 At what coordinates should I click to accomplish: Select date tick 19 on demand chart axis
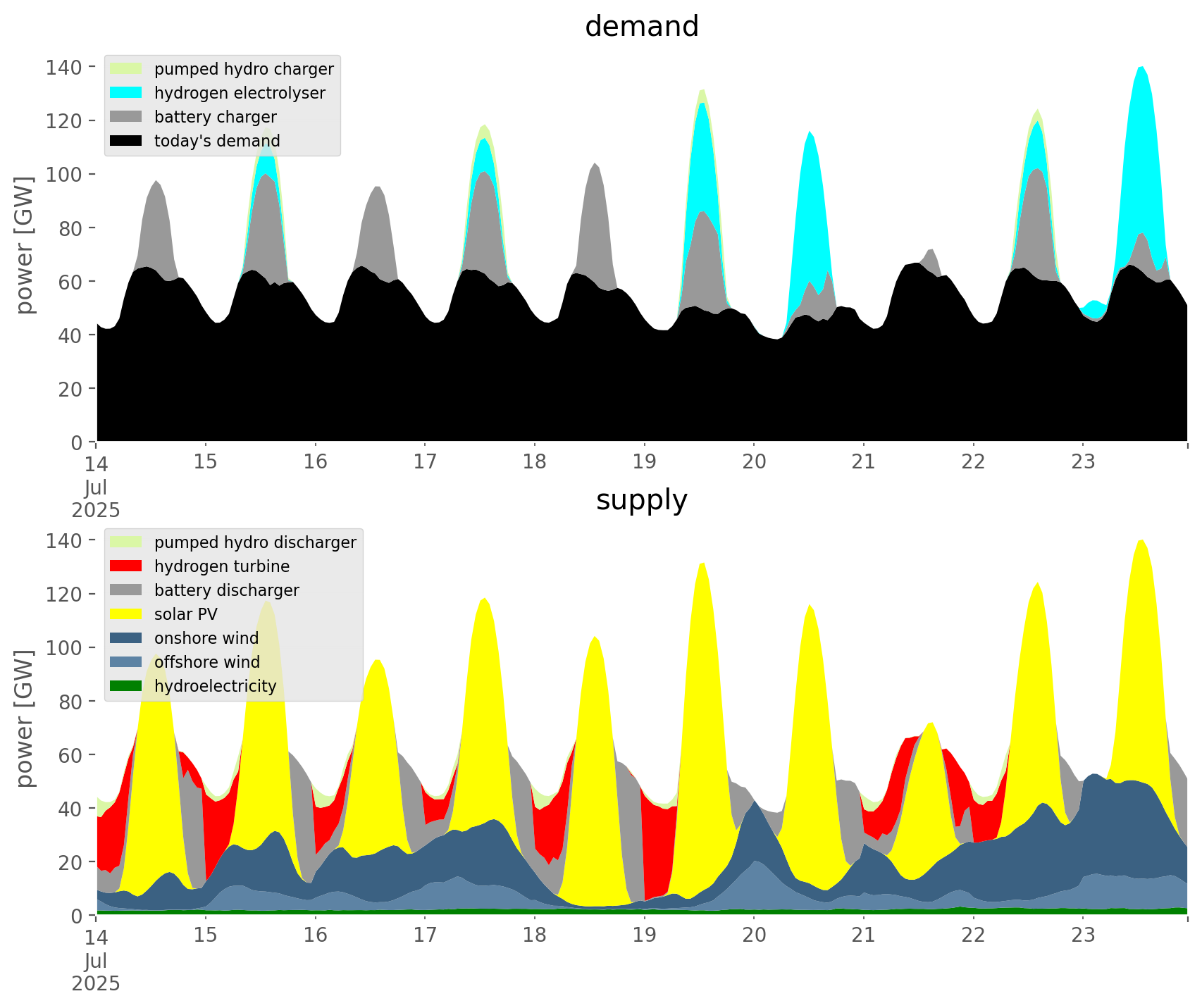pos(644,461)
